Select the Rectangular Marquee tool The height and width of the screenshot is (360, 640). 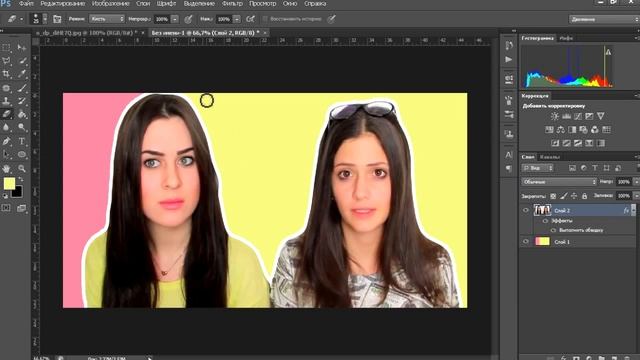(x=6, y=48)
